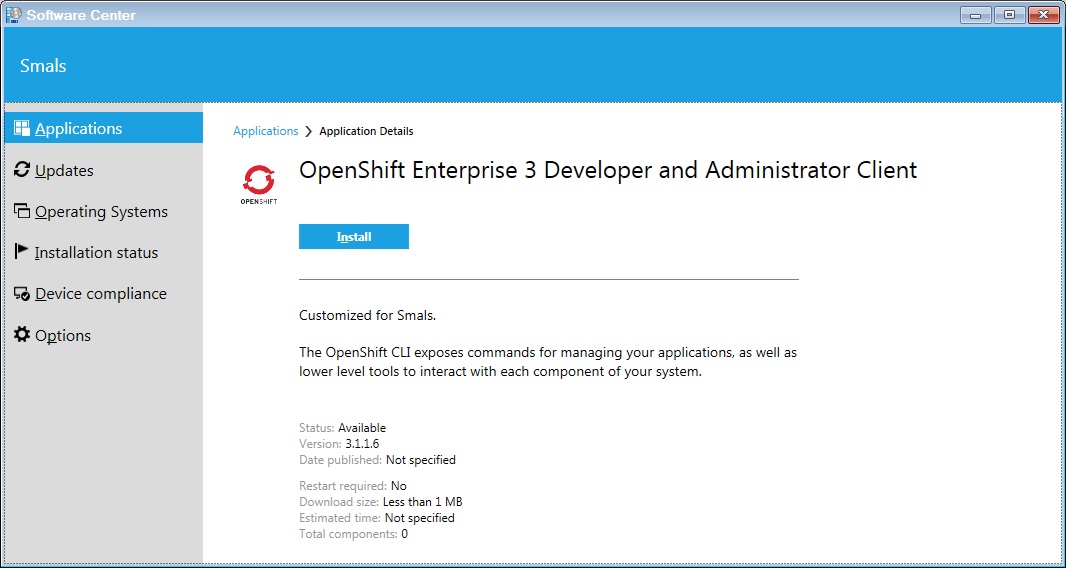Return via the Applications breadcrumb link

(265, 131)
